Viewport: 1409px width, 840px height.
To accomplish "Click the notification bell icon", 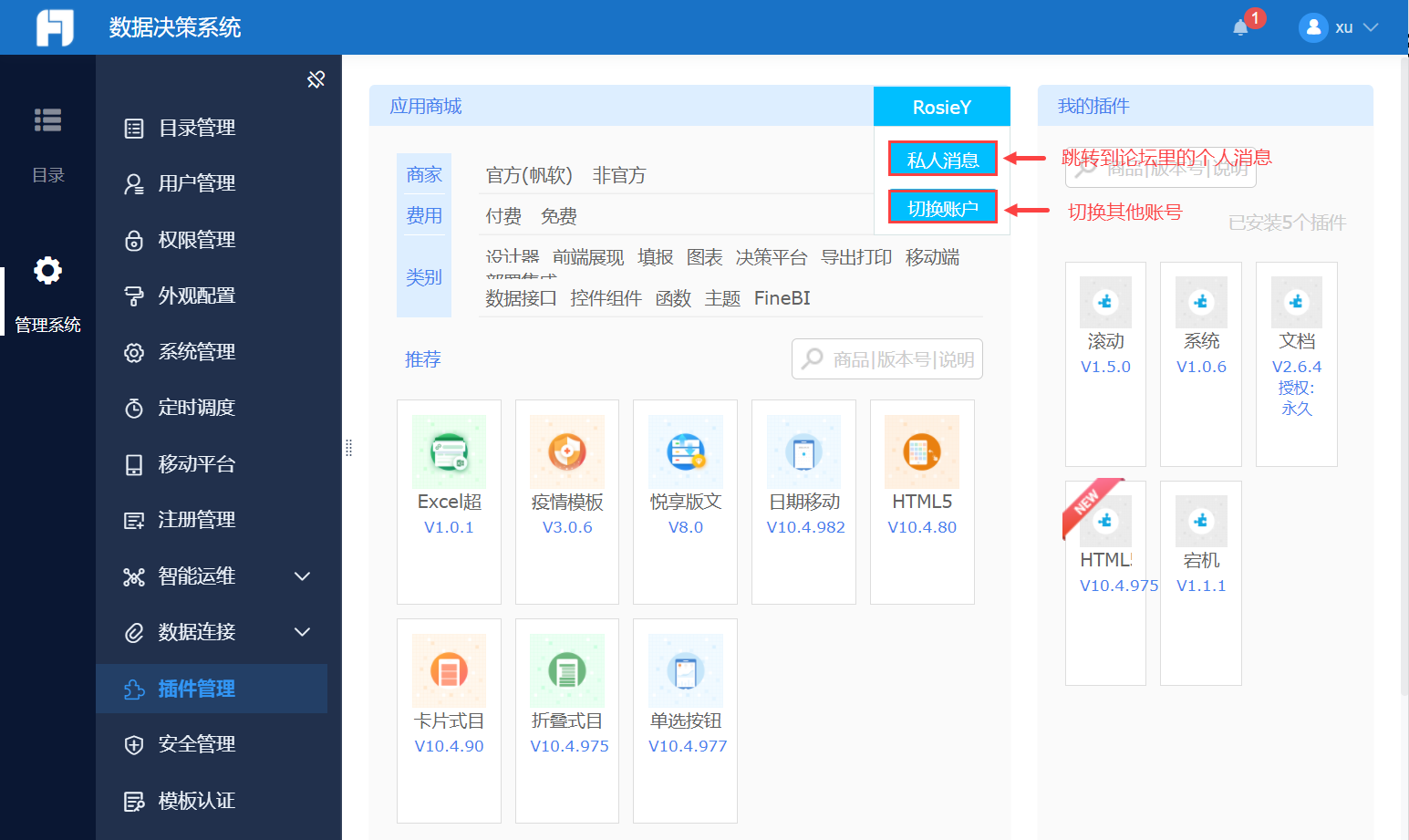I will [1240, 27].
